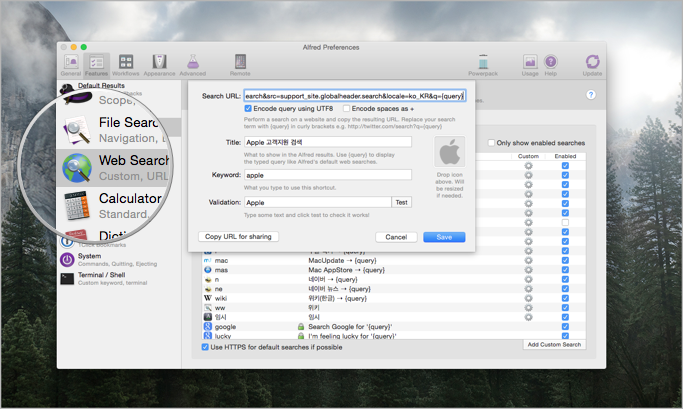This screenshot has width=683, height=409.
Task: Check Only show enabled searches
Action: click(491, 143)
